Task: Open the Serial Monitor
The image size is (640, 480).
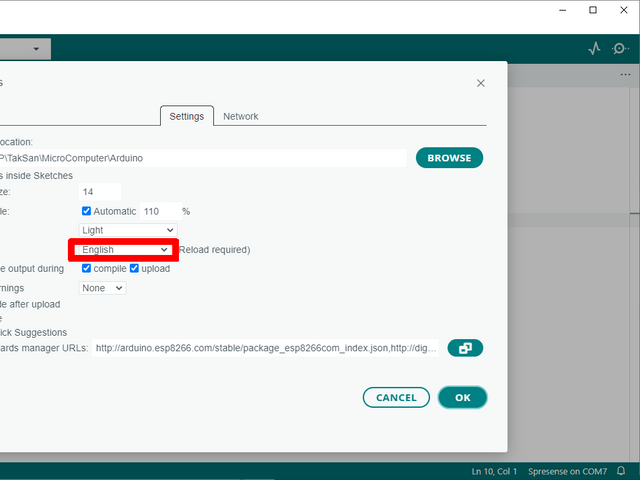Action: (x=621, y=48)
